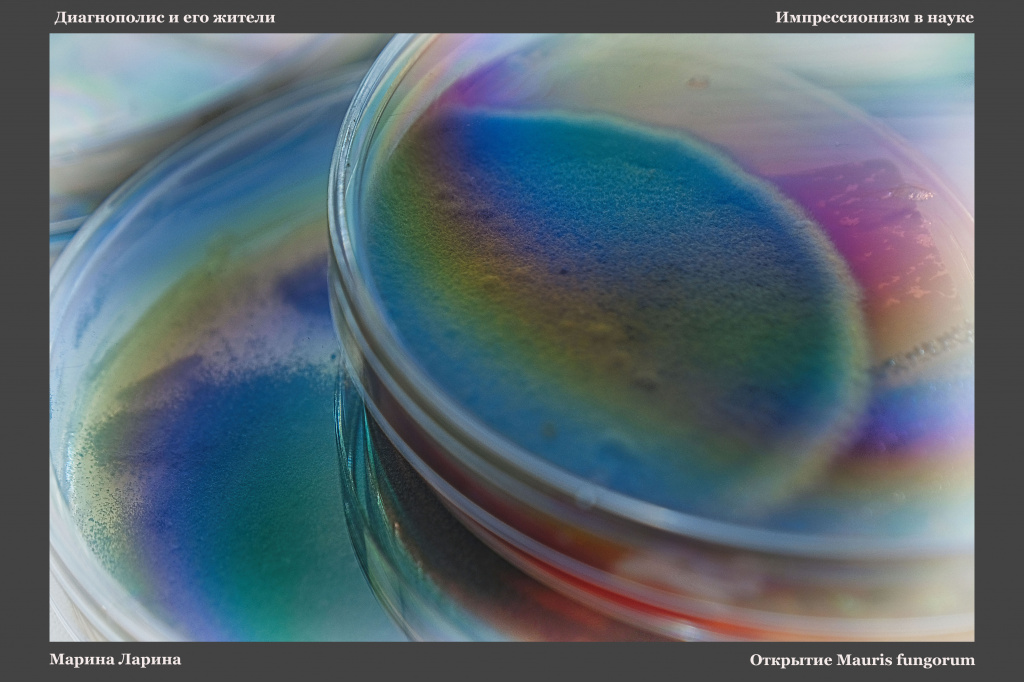Click the petri dish photograph
The image size is (1024, 682).
512,337
